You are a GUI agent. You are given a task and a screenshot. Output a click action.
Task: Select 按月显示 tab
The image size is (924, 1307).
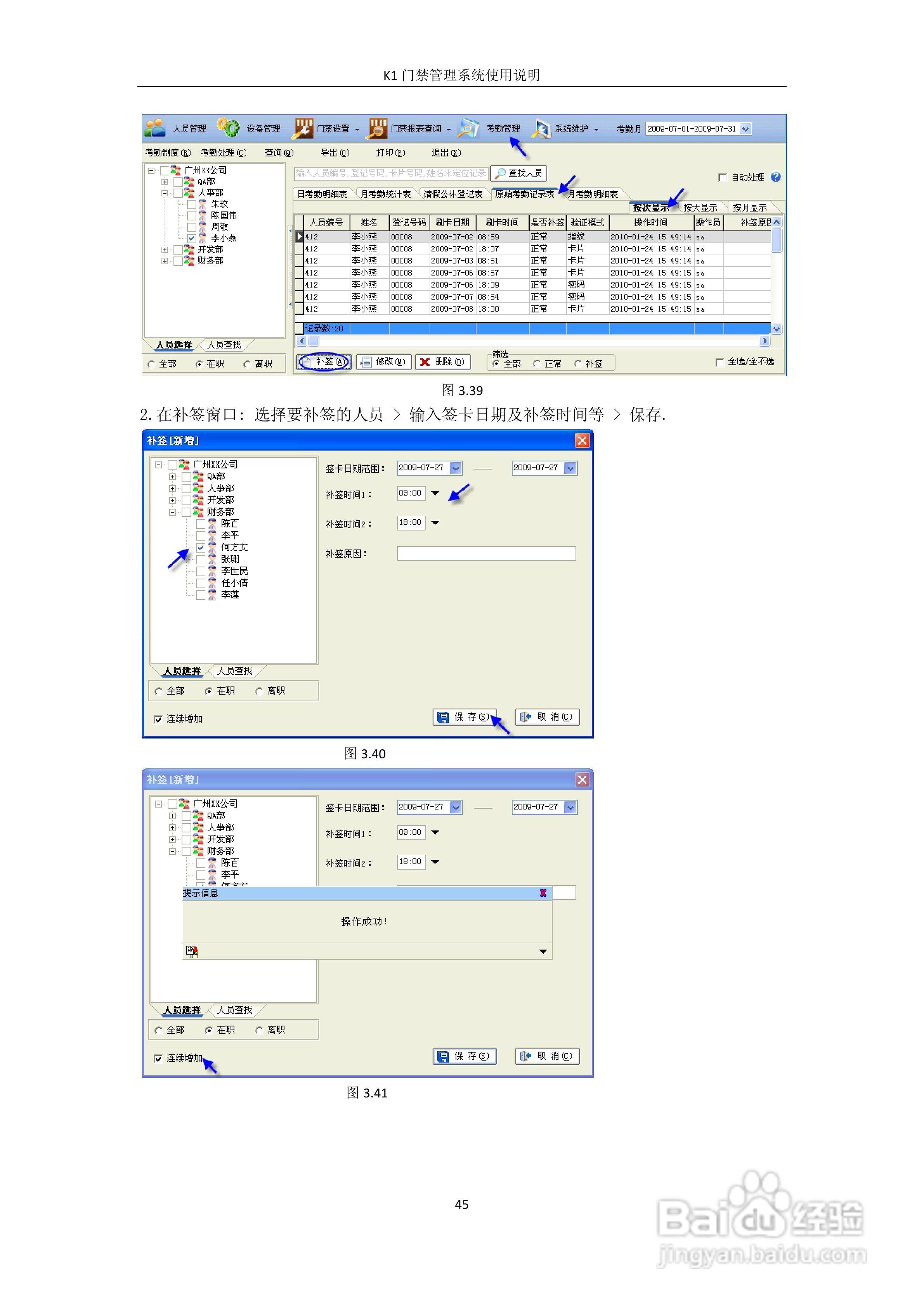point(750,208)
